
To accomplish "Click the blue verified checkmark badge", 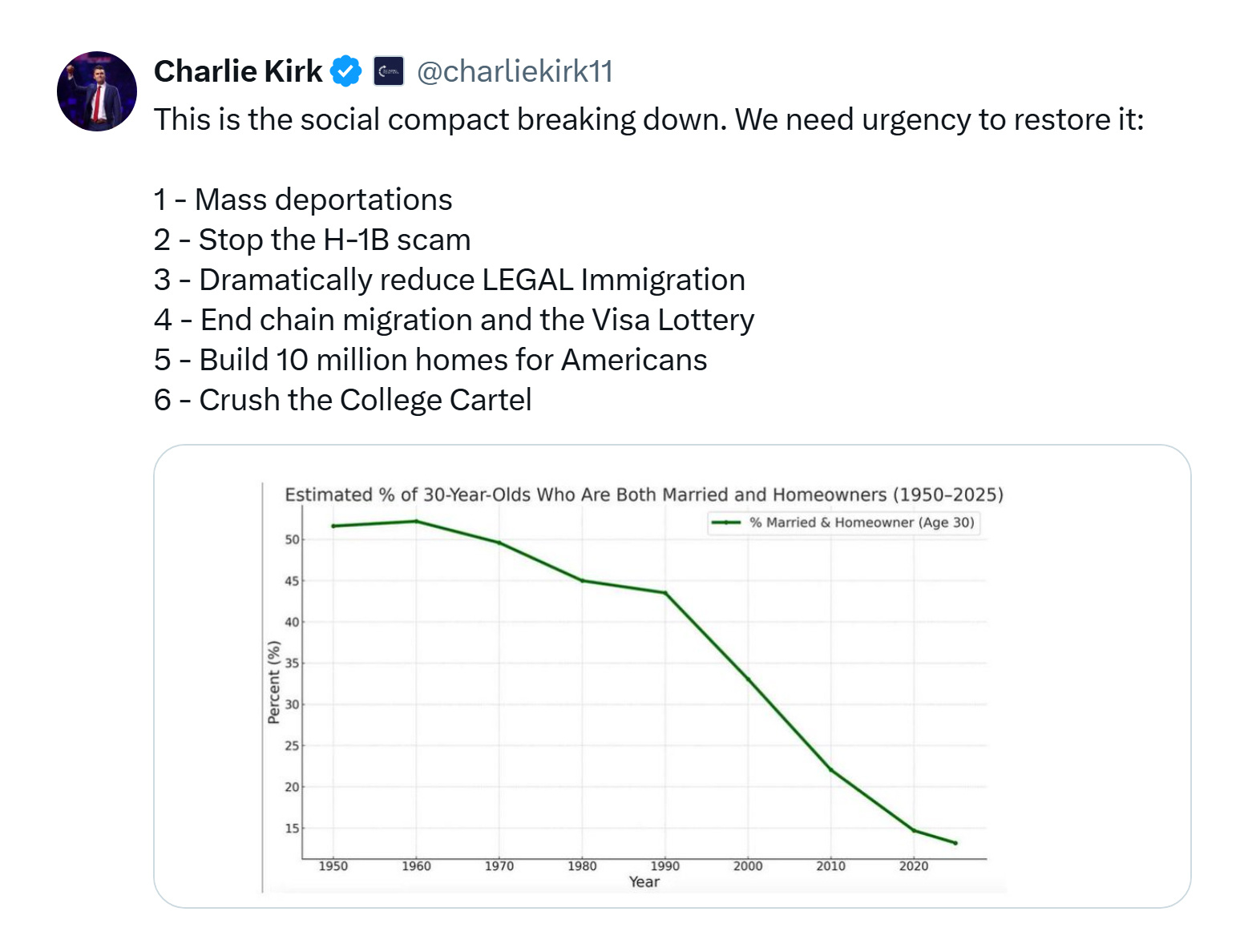I will (346, 71).
